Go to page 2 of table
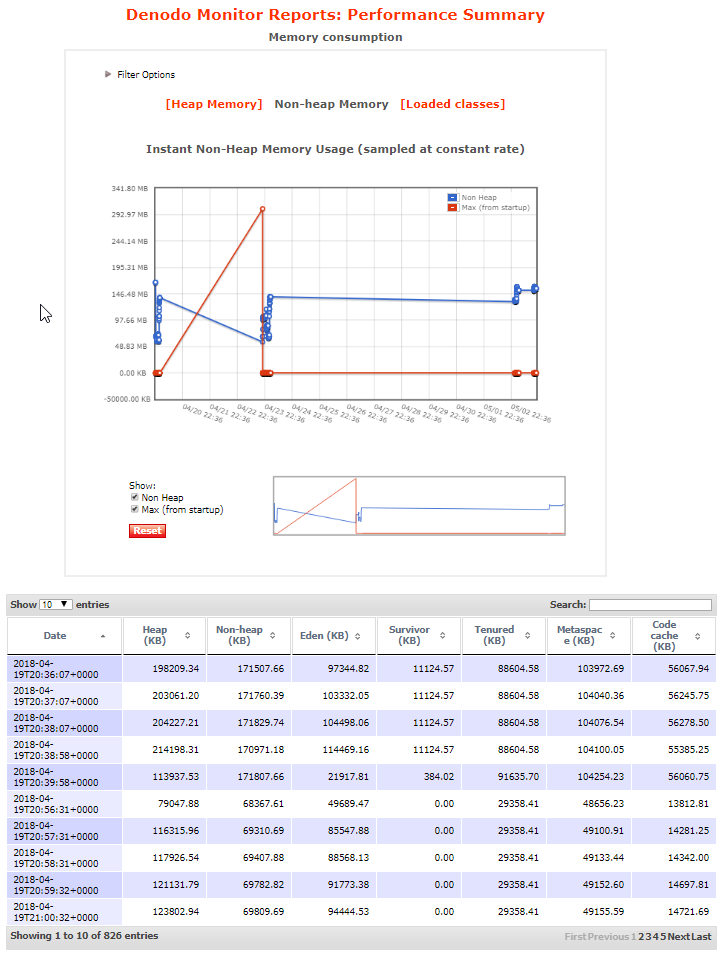Image resolution: width=721 pixels, height=954 pixels. tap(641, 936)
